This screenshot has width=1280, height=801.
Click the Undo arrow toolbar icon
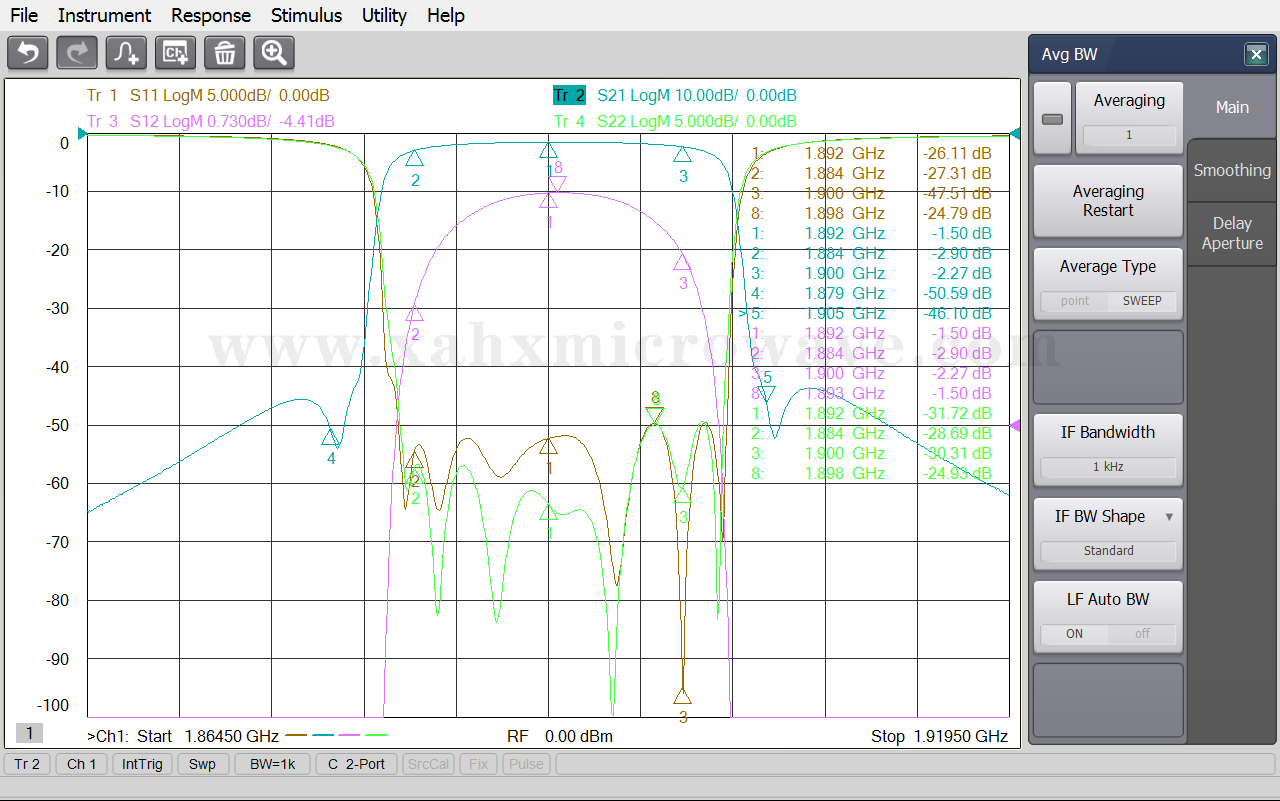(28, 53)
